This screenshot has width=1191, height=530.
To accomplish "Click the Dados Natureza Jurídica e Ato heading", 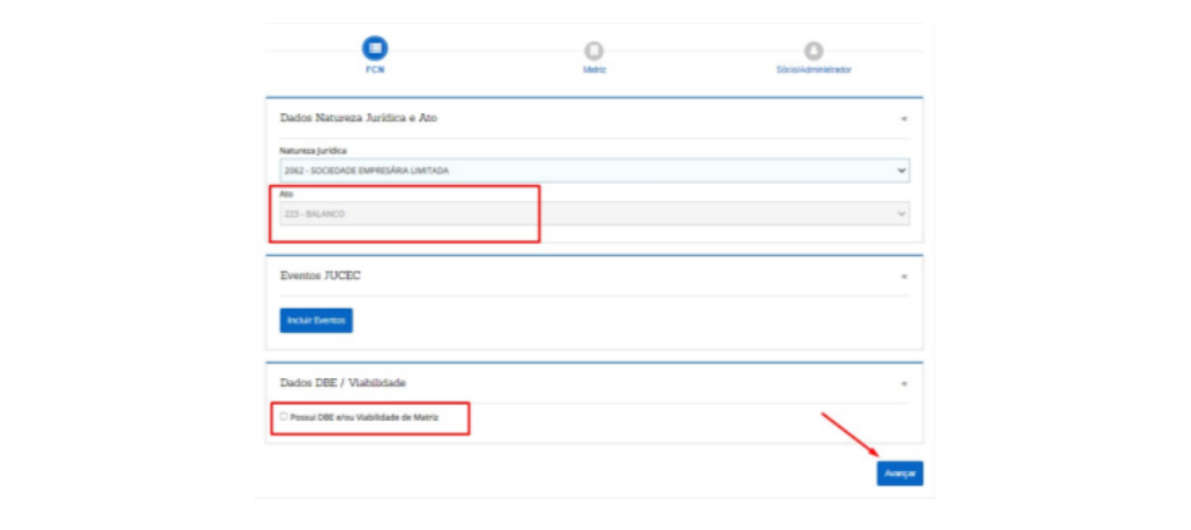I will (358, 118).
